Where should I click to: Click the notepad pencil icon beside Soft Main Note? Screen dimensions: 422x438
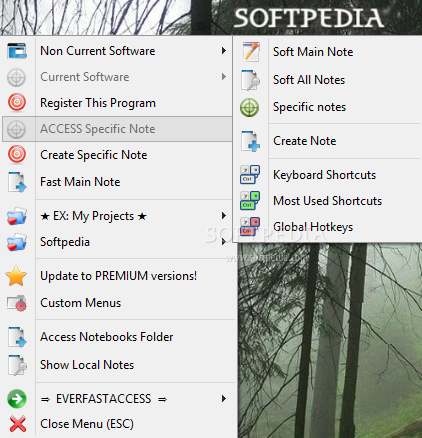tap(251, 52)
